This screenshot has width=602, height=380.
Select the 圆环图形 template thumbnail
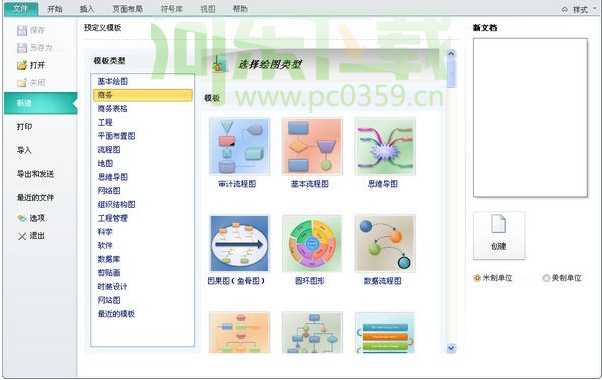[x=312, y=243]
